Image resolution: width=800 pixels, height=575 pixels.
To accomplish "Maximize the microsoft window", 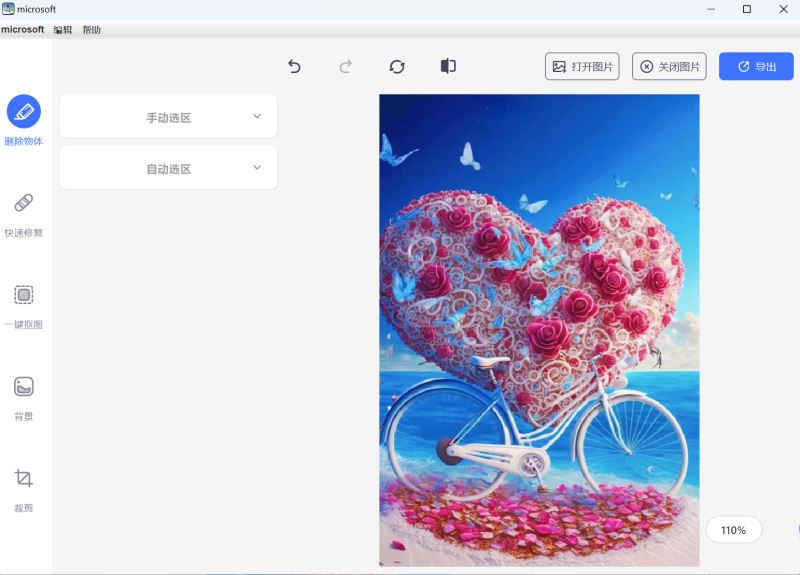I will (x=747, y=9).
